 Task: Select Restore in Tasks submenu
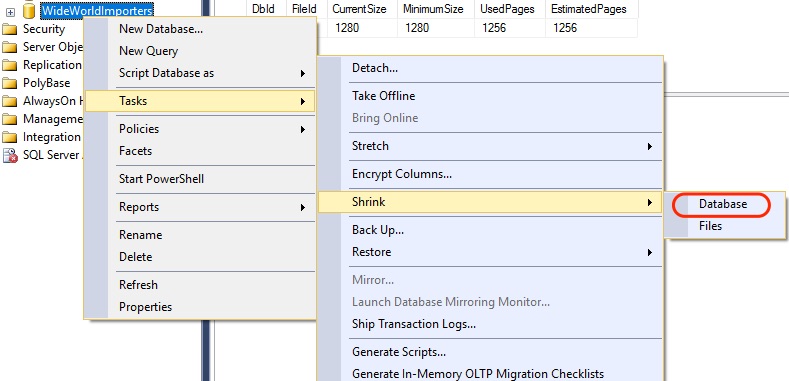tap(371, 252)
